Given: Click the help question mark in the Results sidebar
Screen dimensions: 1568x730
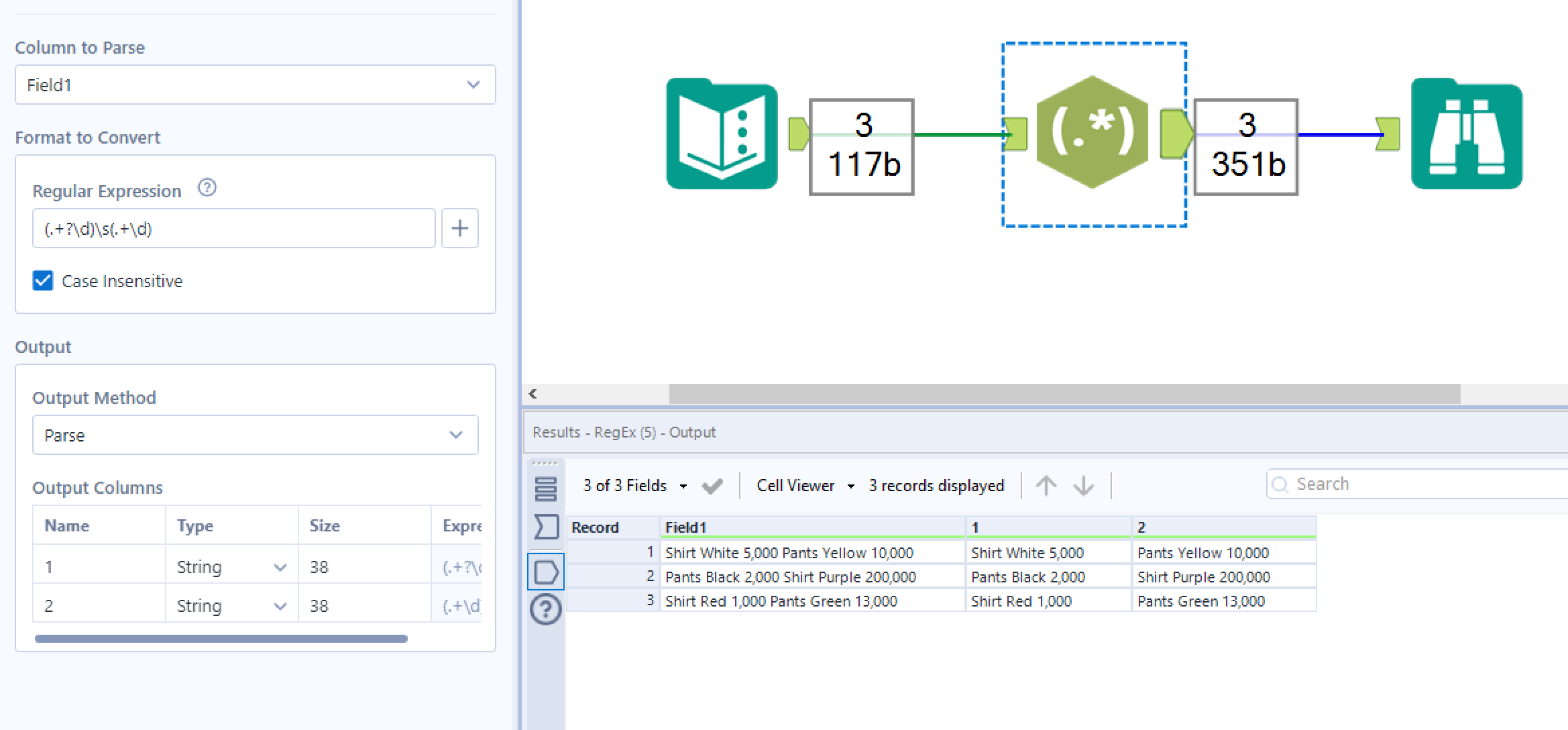Looking at the screenshot, I should pyautogui.click(x=546, y=609).
